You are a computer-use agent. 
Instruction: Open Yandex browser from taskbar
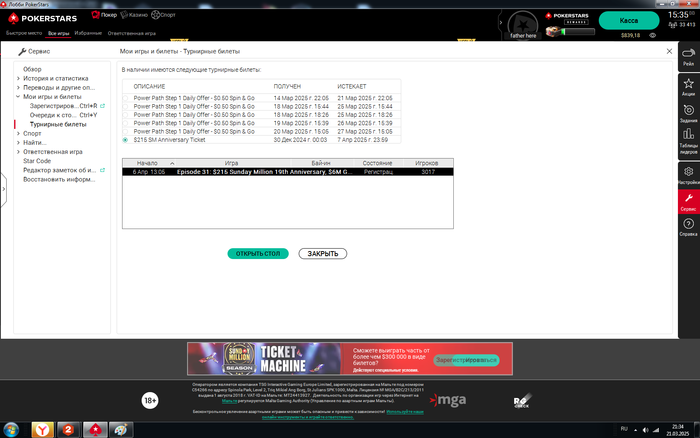[42, 430]
